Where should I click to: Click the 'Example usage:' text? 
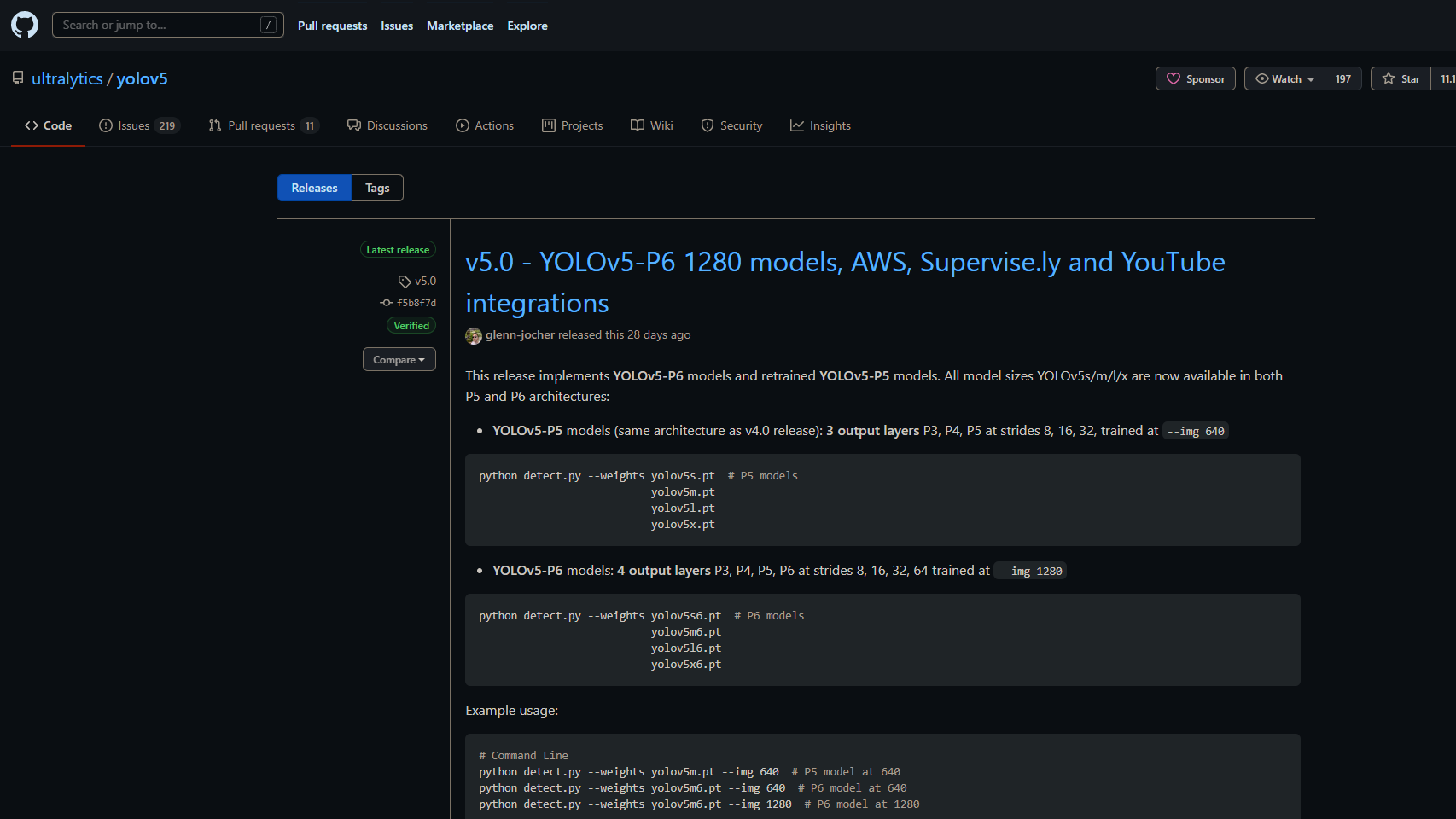tap(512, 710)
